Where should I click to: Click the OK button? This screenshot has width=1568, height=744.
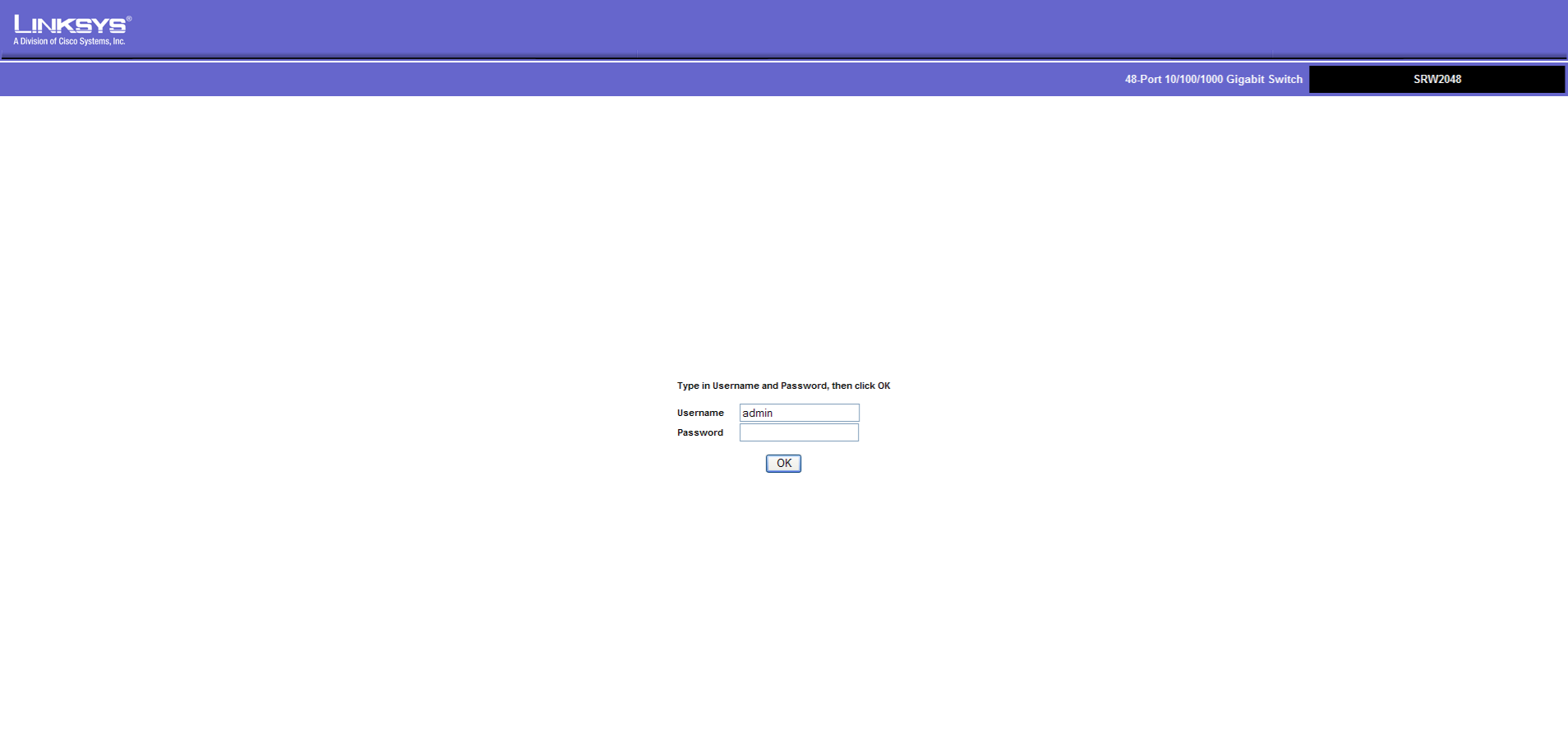[x=783, y=464]
